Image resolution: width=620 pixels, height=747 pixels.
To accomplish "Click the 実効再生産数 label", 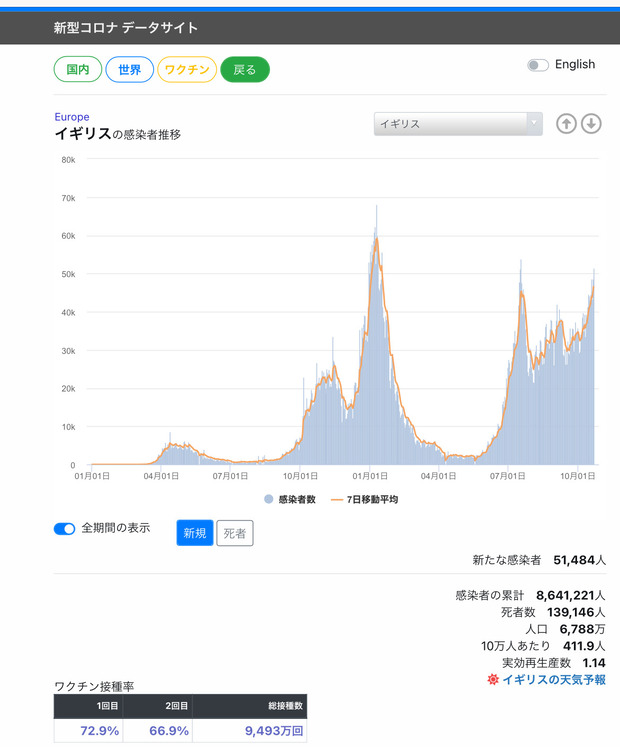I will pos(536,663).
